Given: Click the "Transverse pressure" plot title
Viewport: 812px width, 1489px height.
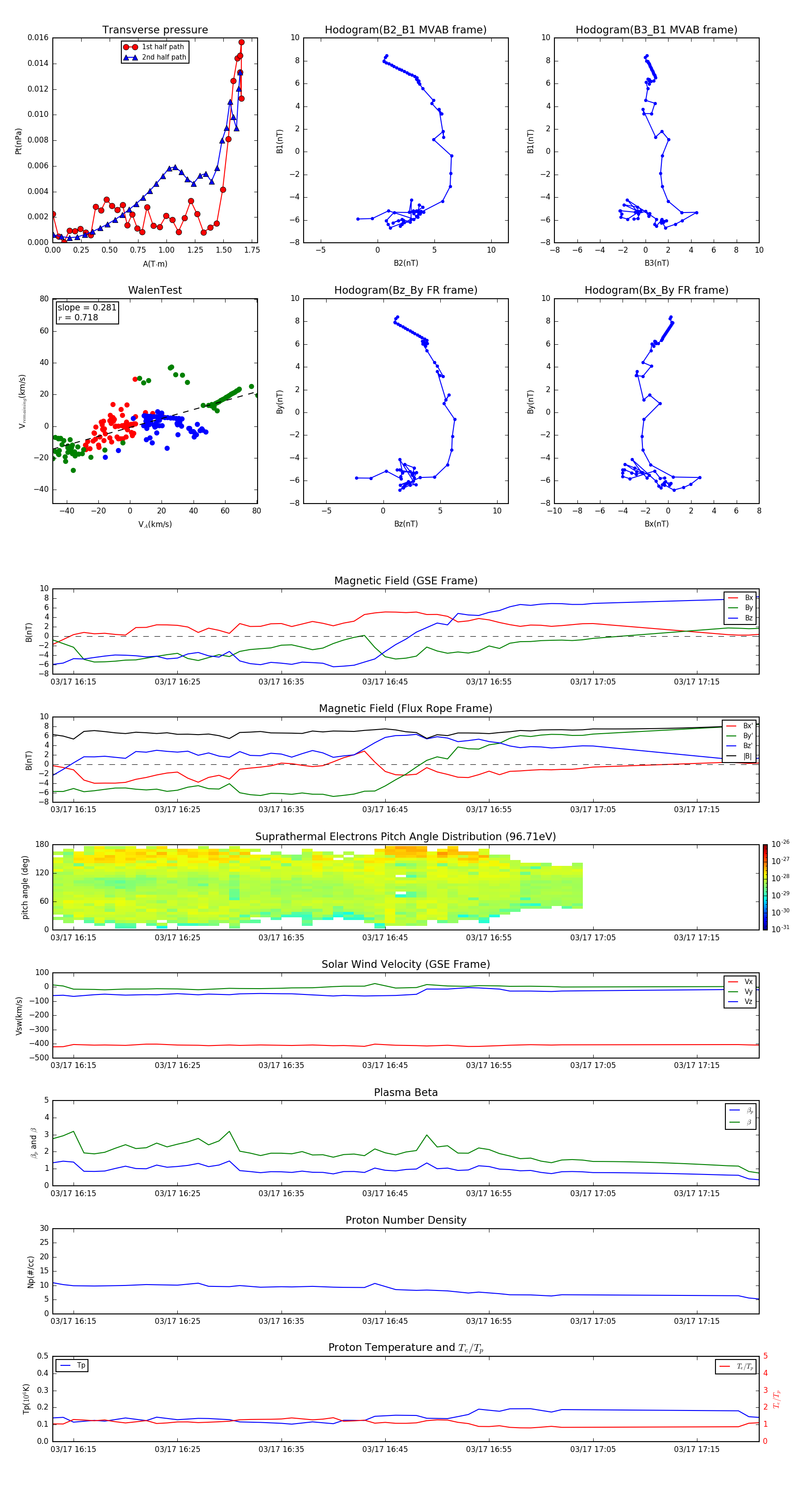Looking at the screenshot, I should click(155, 29).
